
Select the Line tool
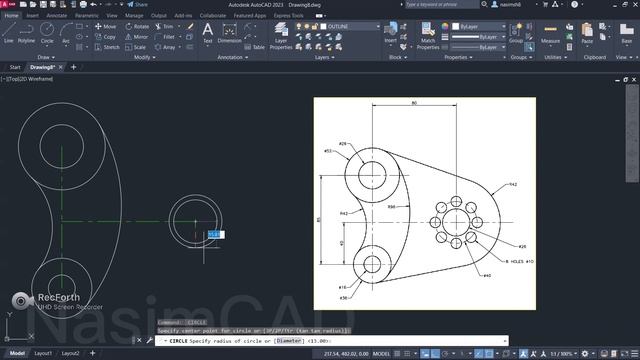(x=9, y=33)
